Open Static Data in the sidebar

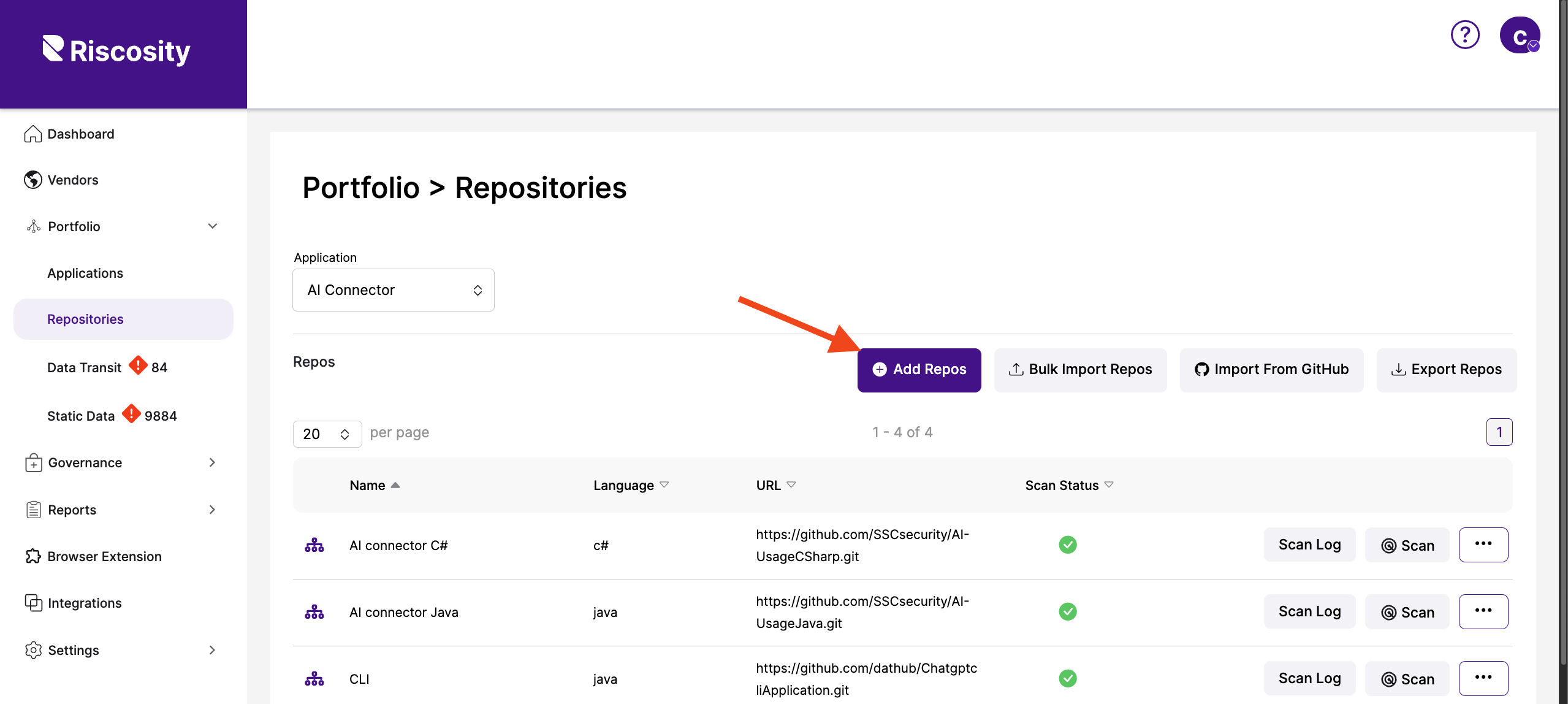click(x=81, y=416)
